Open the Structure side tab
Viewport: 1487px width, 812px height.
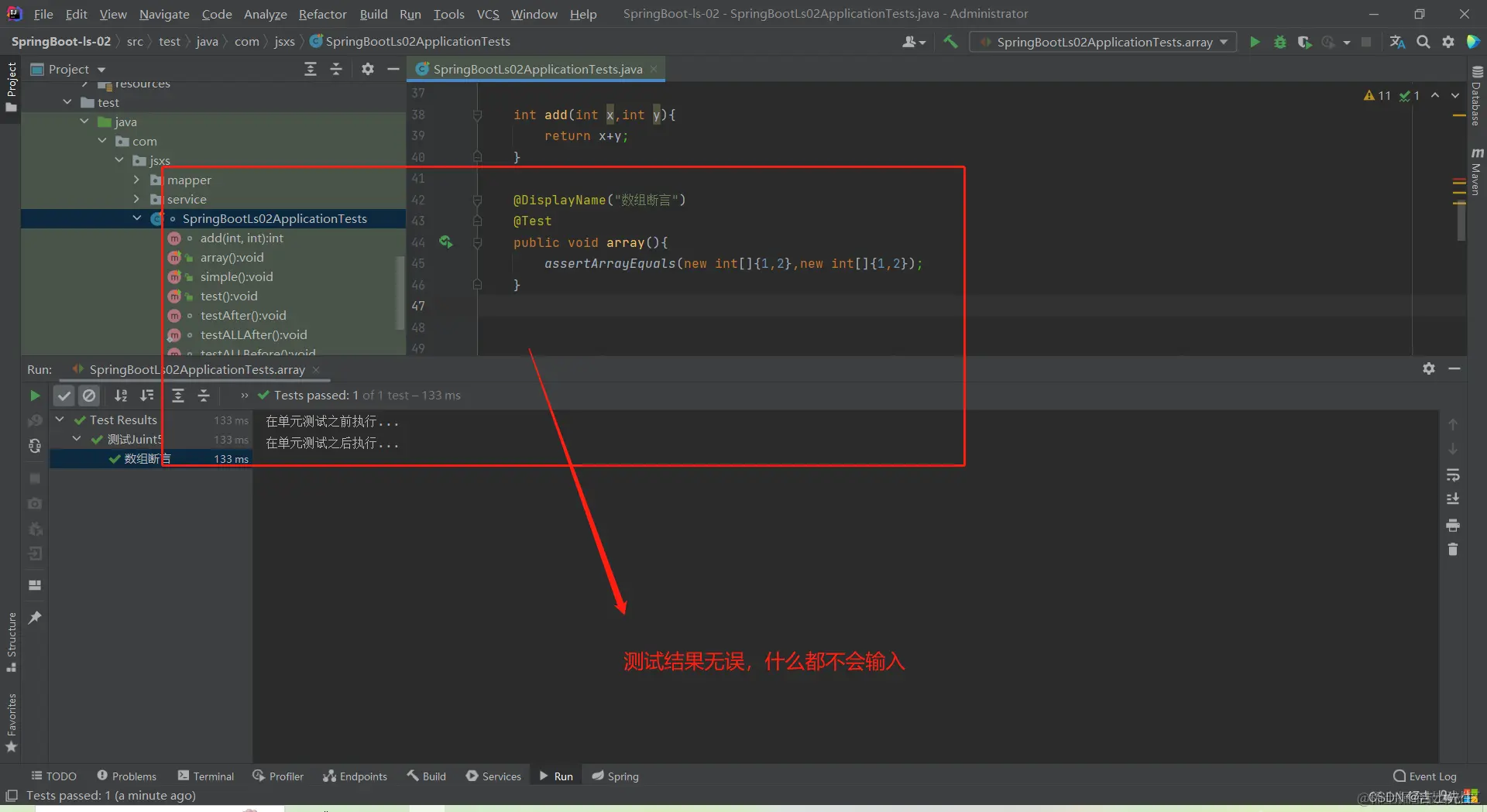coord(12,642)
